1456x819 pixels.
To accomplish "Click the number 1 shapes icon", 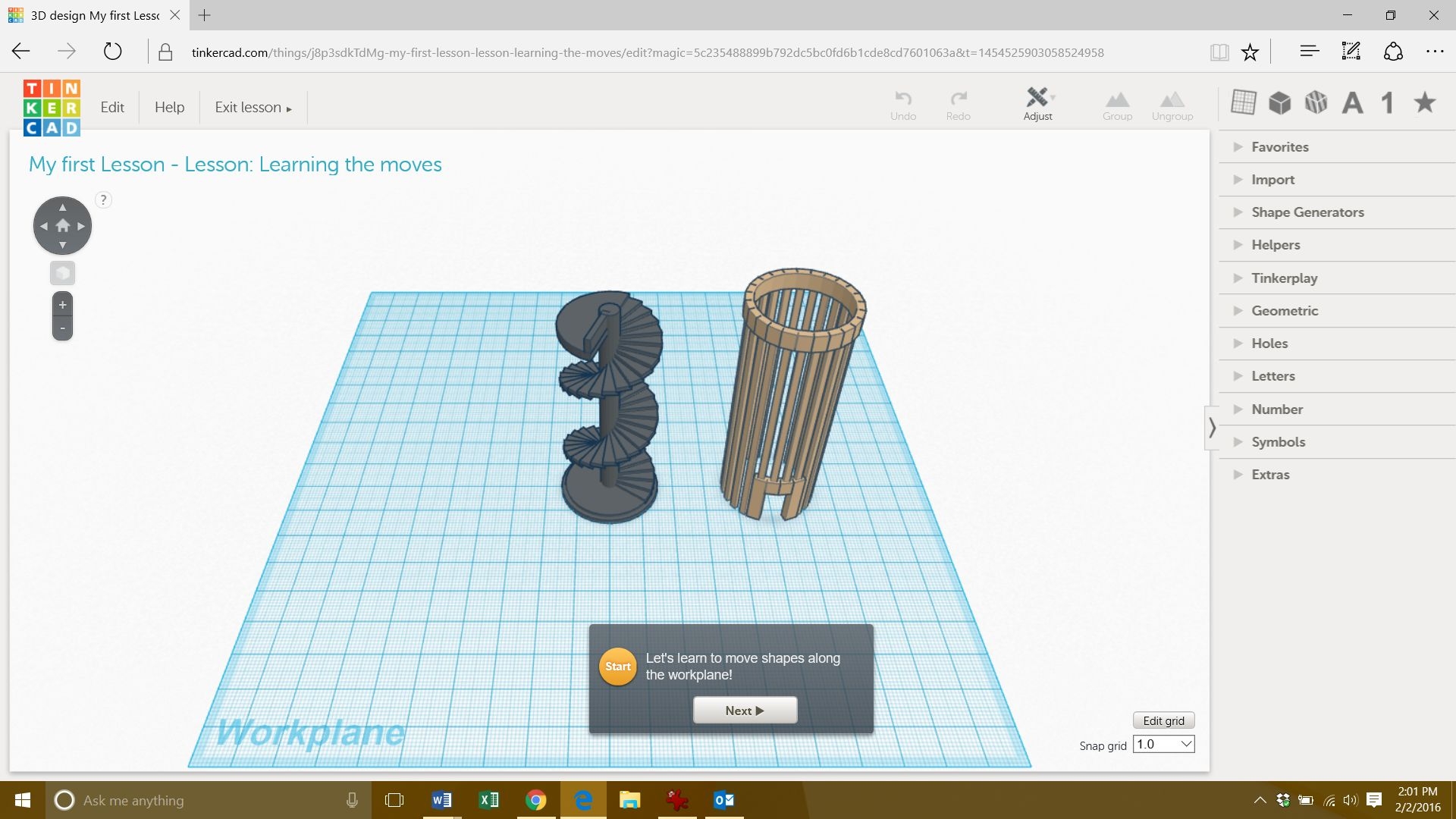I will pyautogui.click(x=1387, y=102).
